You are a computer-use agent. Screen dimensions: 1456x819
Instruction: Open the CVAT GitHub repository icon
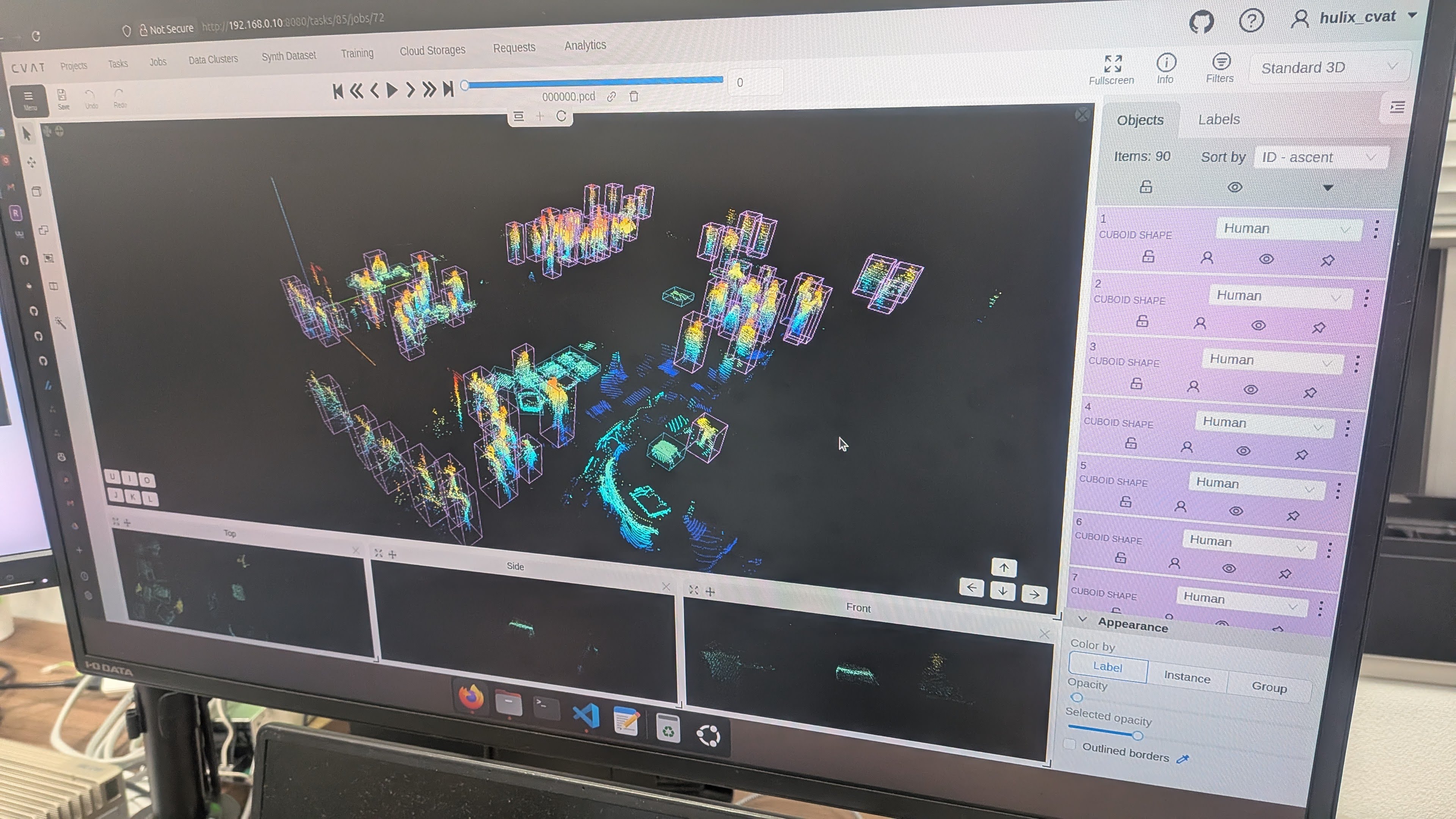[x=1201, y=23]
